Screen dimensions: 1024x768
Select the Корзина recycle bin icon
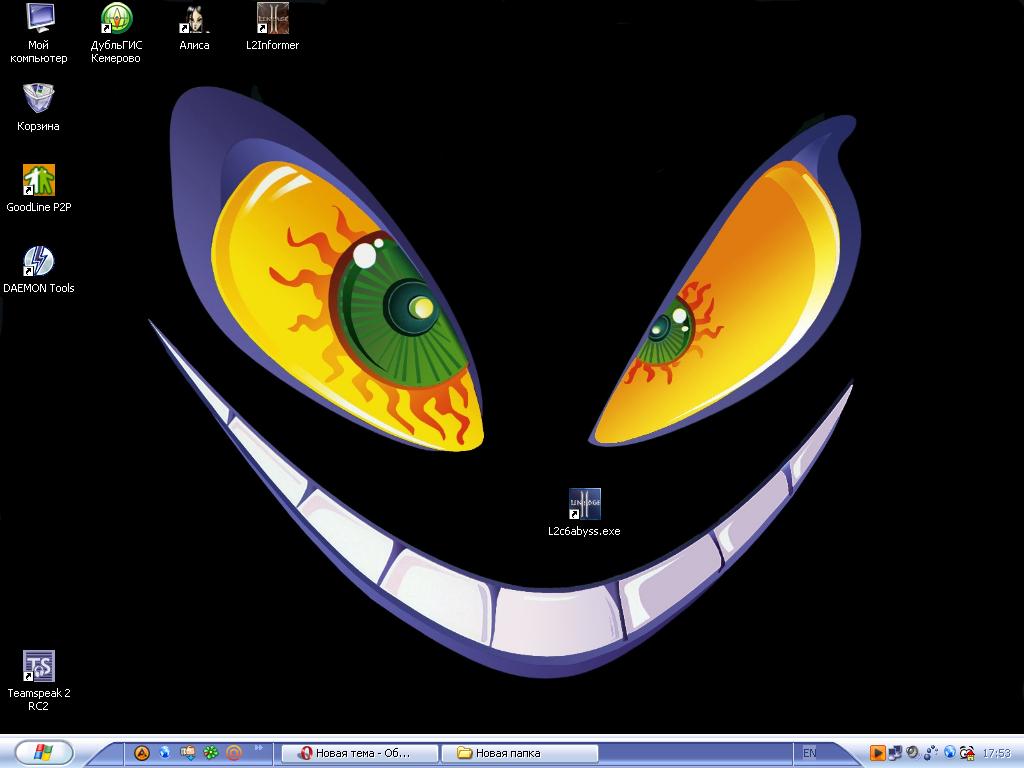[x=39, y=108]
